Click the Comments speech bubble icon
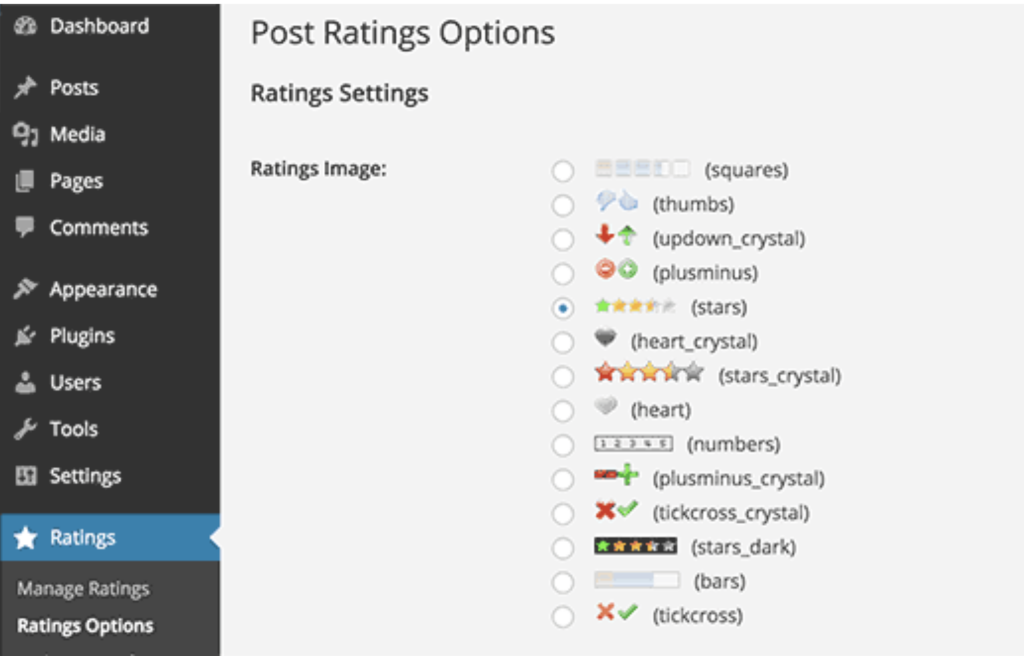Image resolution: width=1024 pixels, height=656 pixels. [x=25, y=227]
